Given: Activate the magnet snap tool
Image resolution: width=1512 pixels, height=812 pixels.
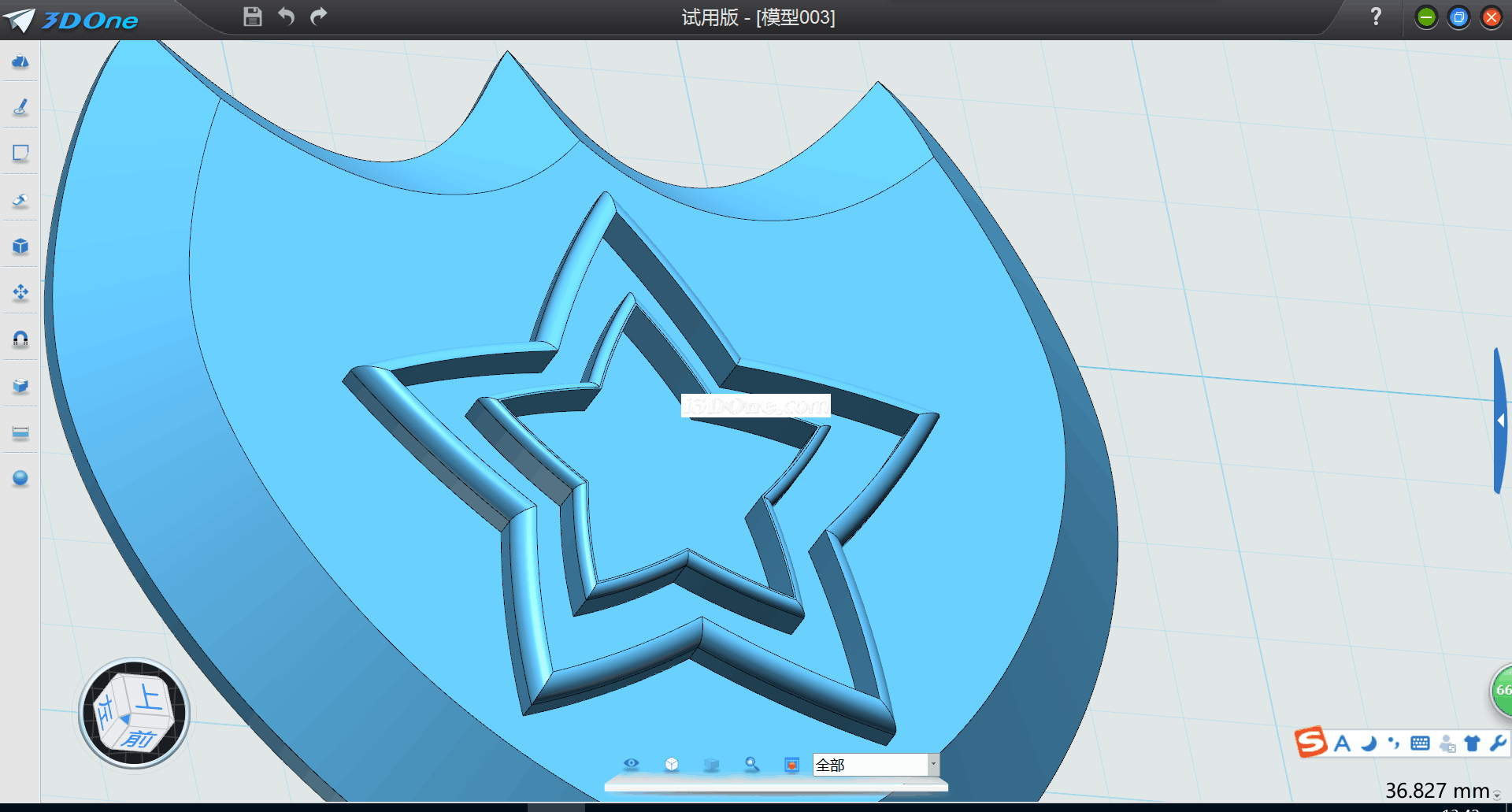Looking at the screenshot, I should pos(20,339).
